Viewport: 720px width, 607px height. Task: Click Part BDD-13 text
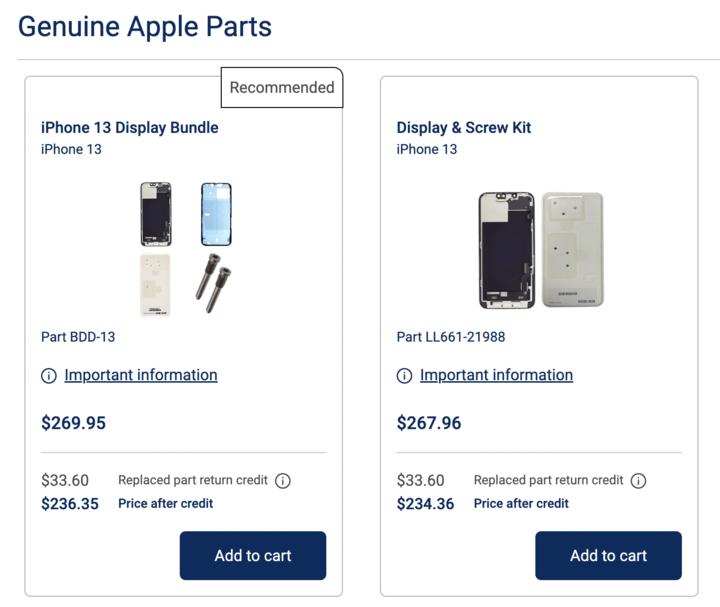coord(78,337)
